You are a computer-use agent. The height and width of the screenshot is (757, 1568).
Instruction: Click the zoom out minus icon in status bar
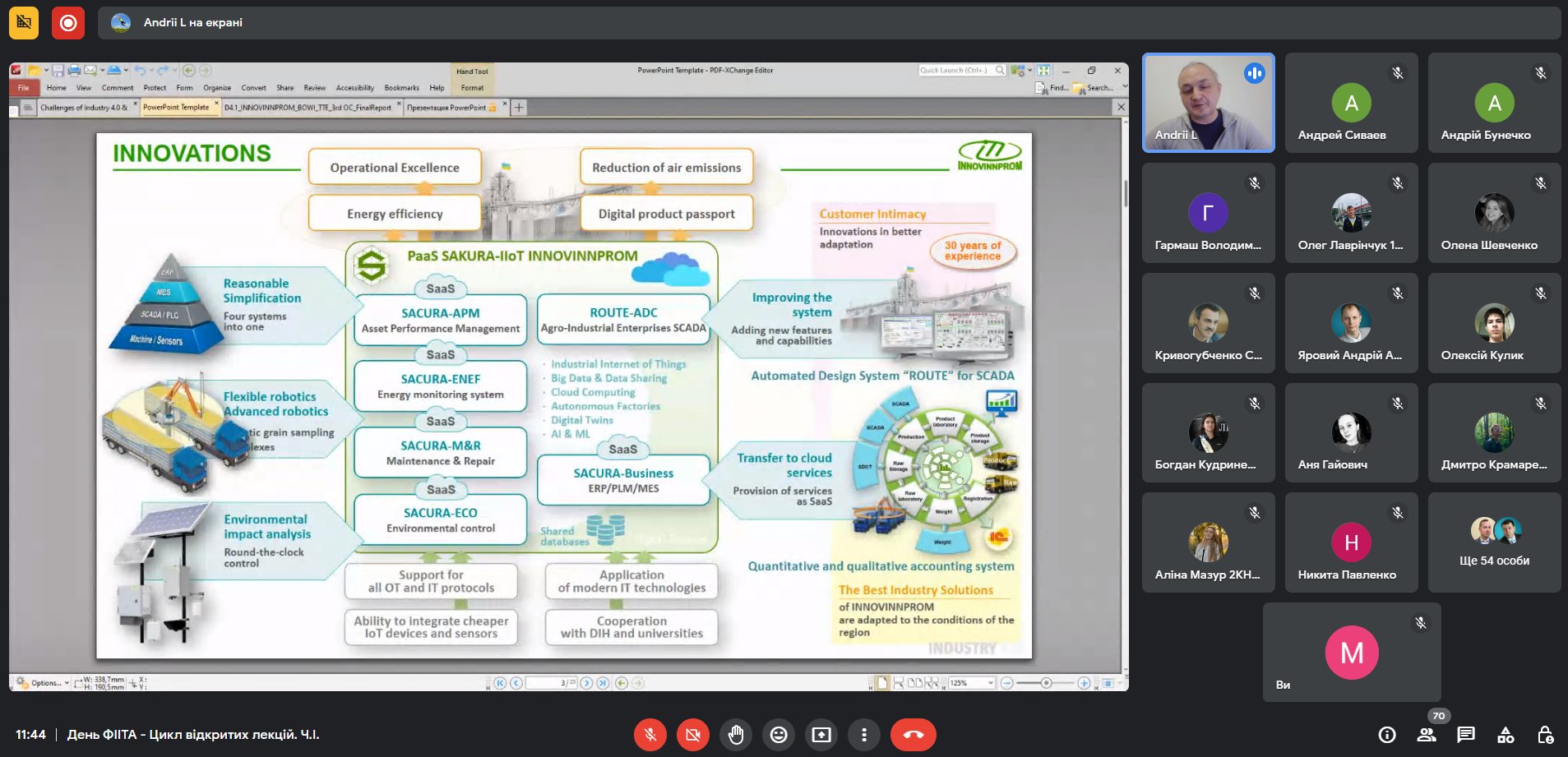1006,683
